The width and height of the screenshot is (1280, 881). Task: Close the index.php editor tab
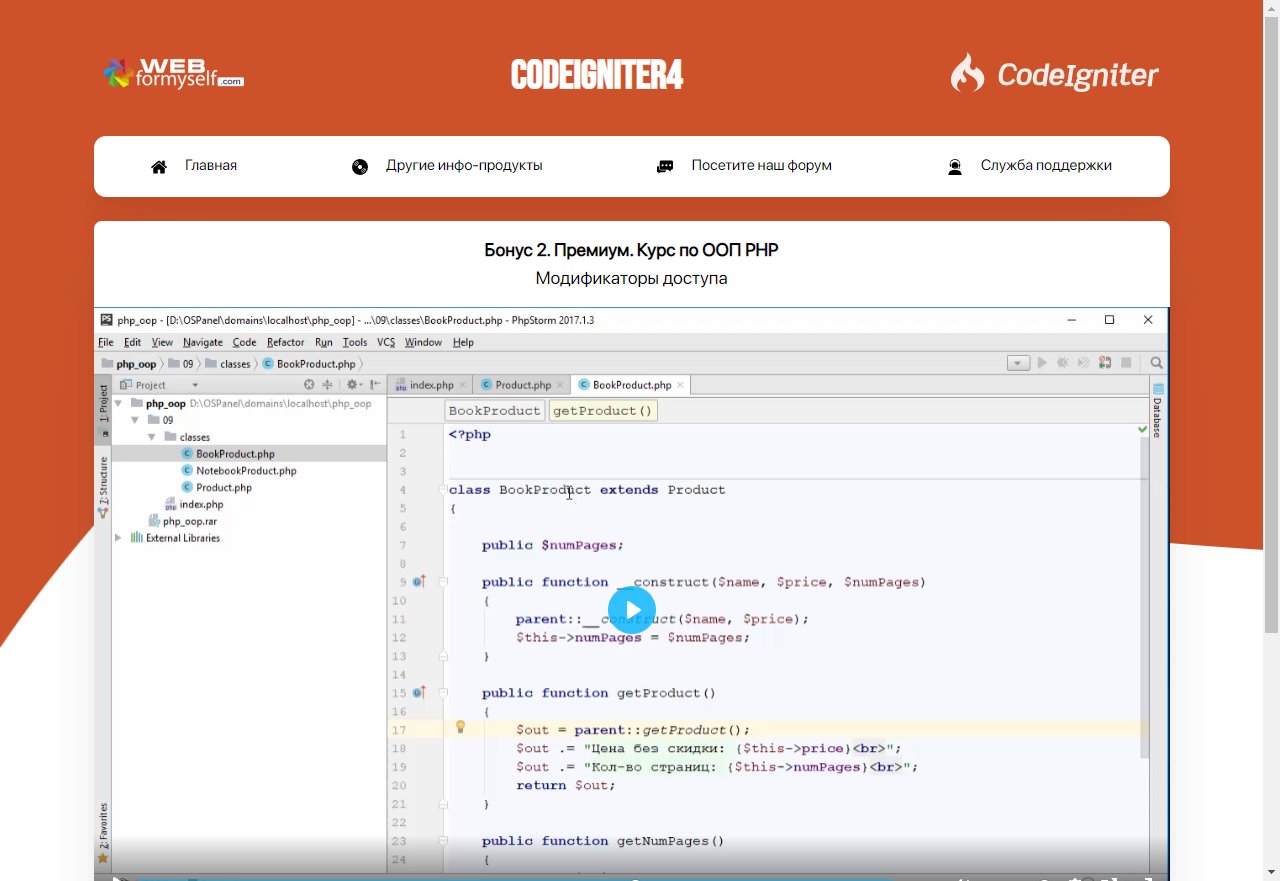click(x=462, y=385)
